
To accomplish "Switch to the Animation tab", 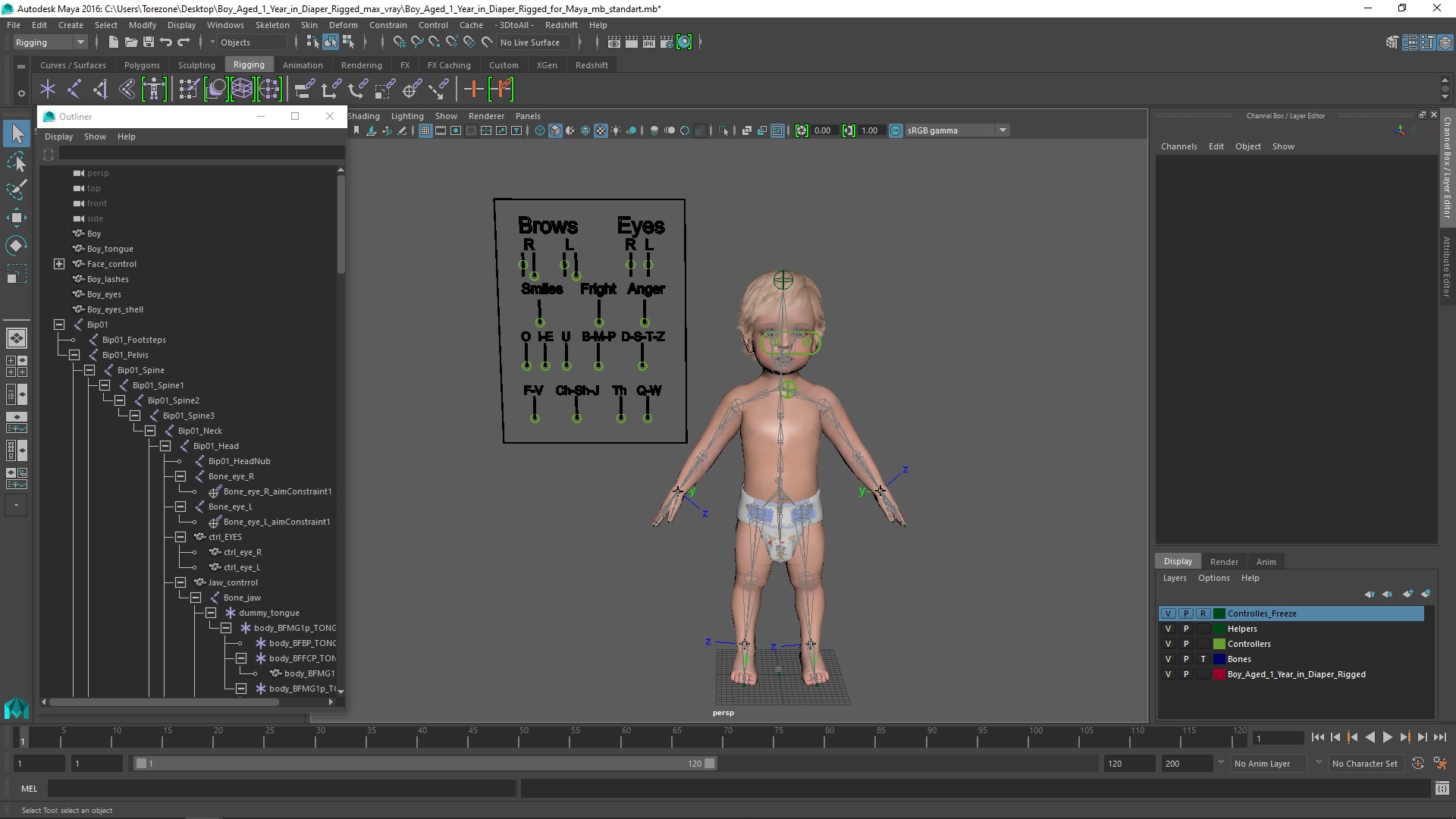I will click(x=302, y=64).
